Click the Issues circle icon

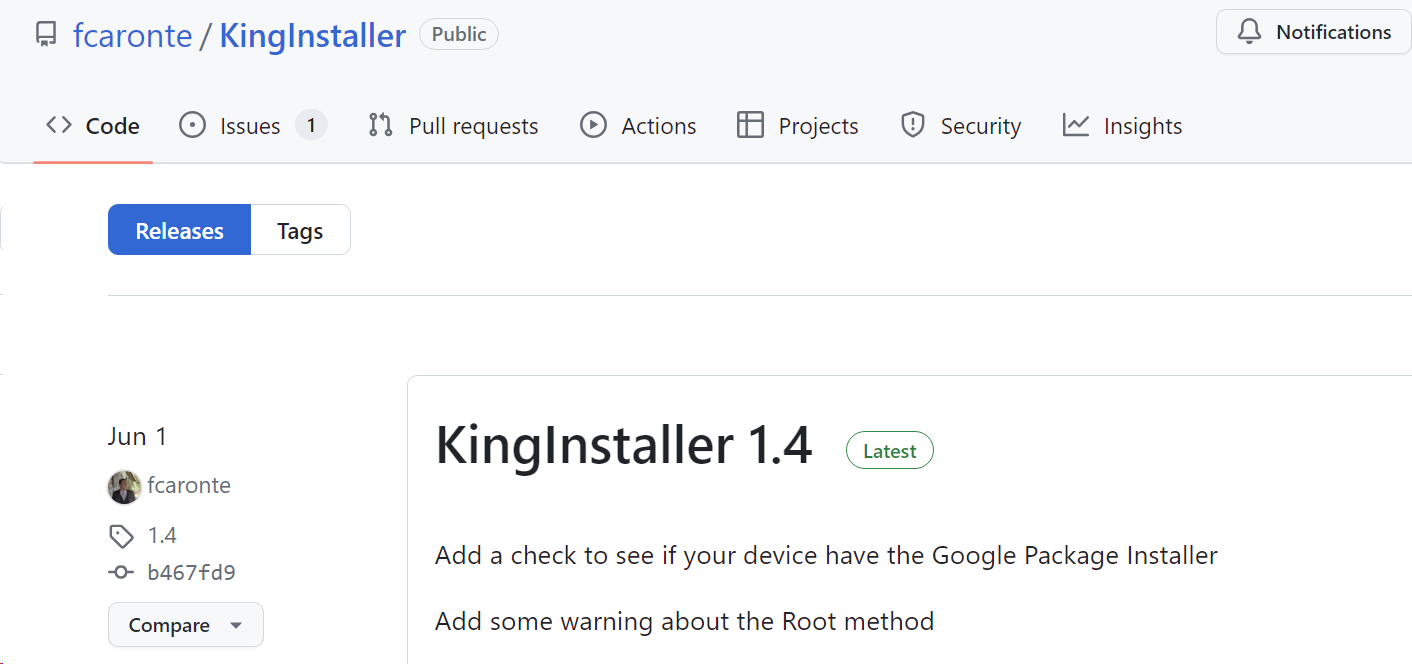click(192, 125)
